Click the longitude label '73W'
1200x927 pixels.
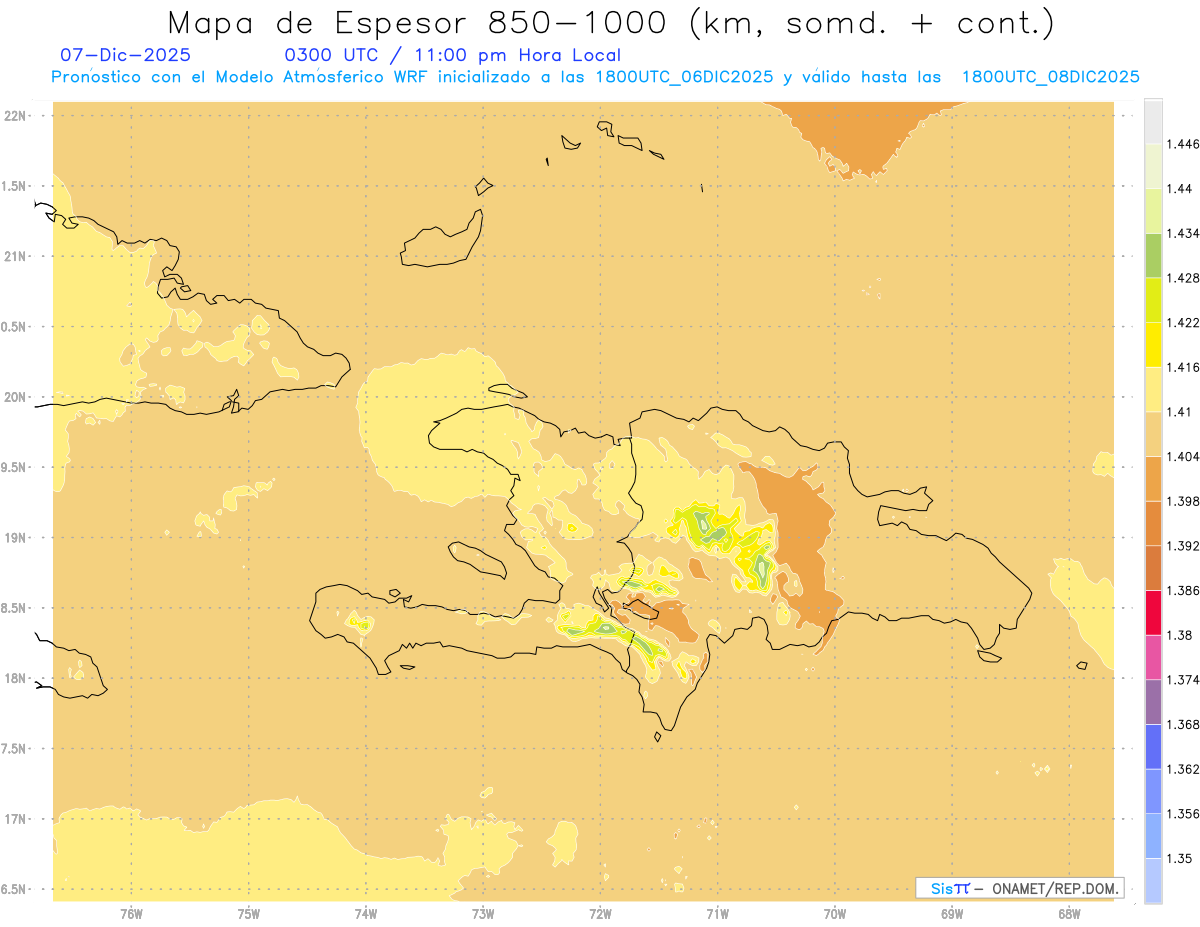click(483, 913)
